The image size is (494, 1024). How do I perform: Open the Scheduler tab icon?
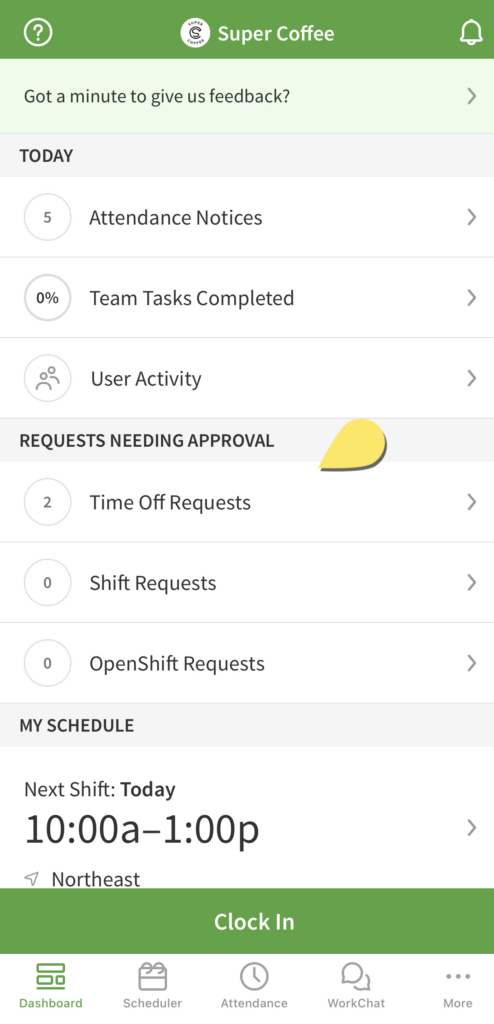(x=152, y=977)
